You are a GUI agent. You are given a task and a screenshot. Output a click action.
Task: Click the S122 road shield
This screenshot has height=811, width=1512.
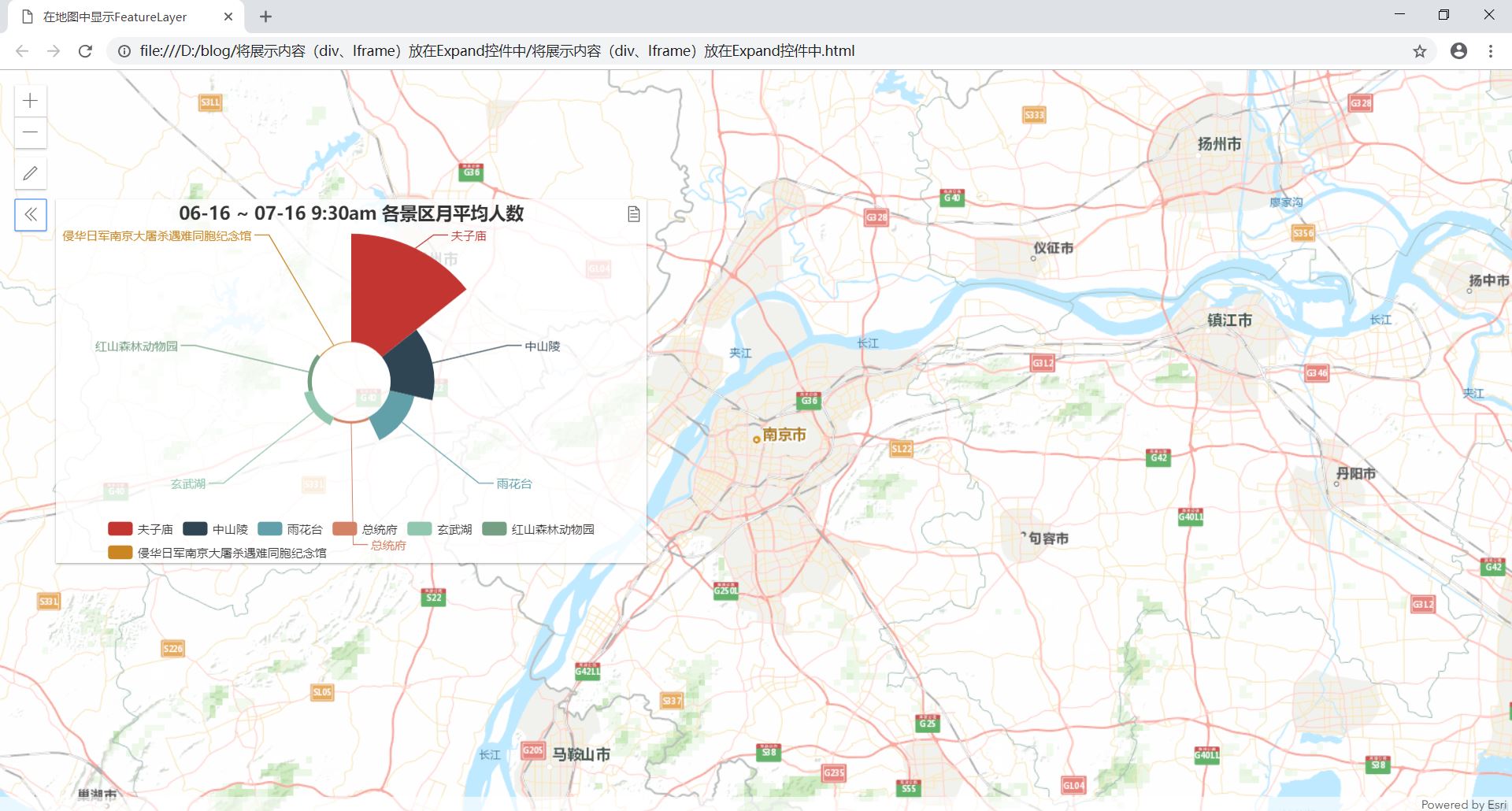tap(902, 449)
